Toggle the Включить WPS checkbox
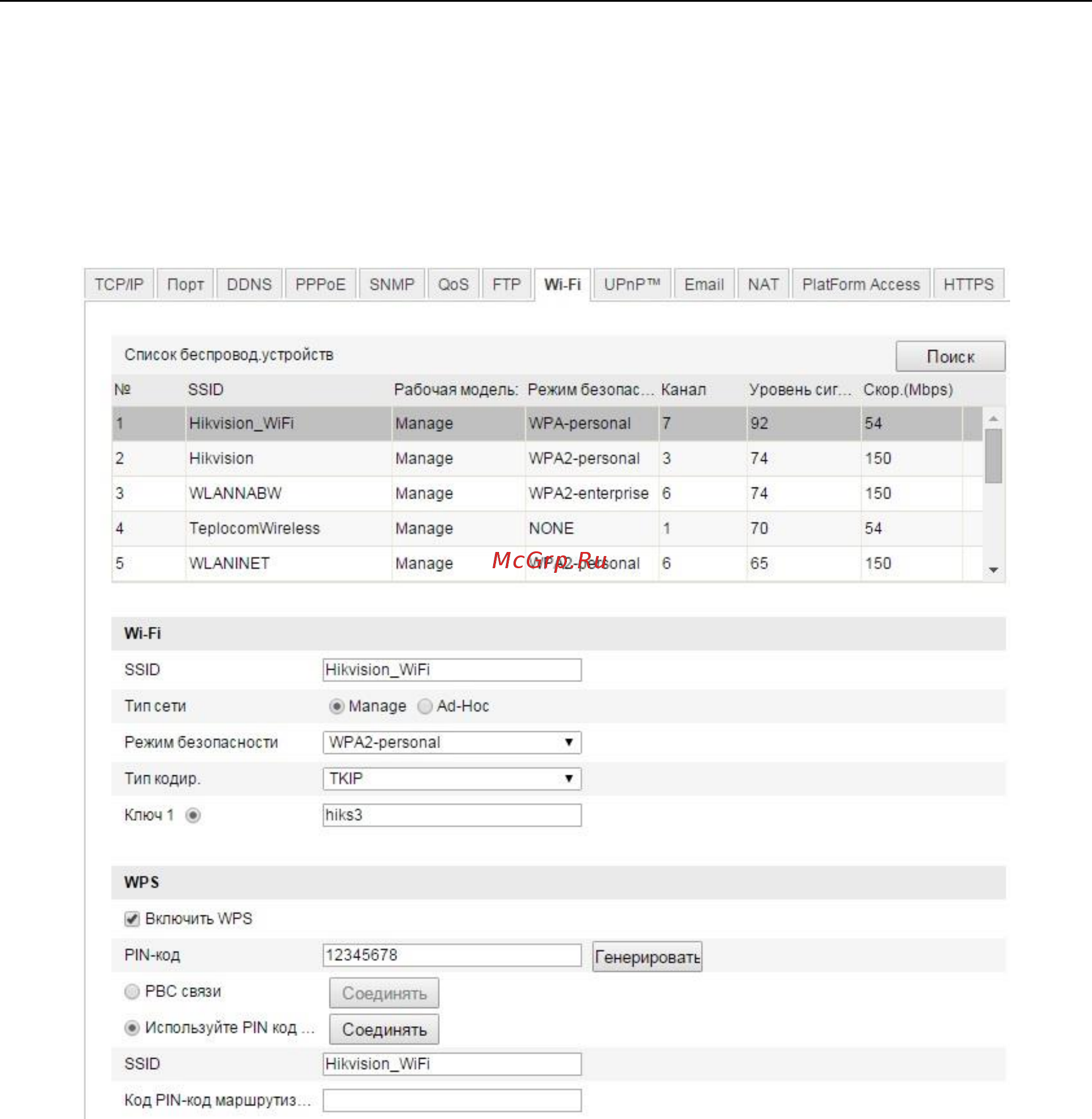Viewport: 1092px width, 1119px height. point(132,919)
